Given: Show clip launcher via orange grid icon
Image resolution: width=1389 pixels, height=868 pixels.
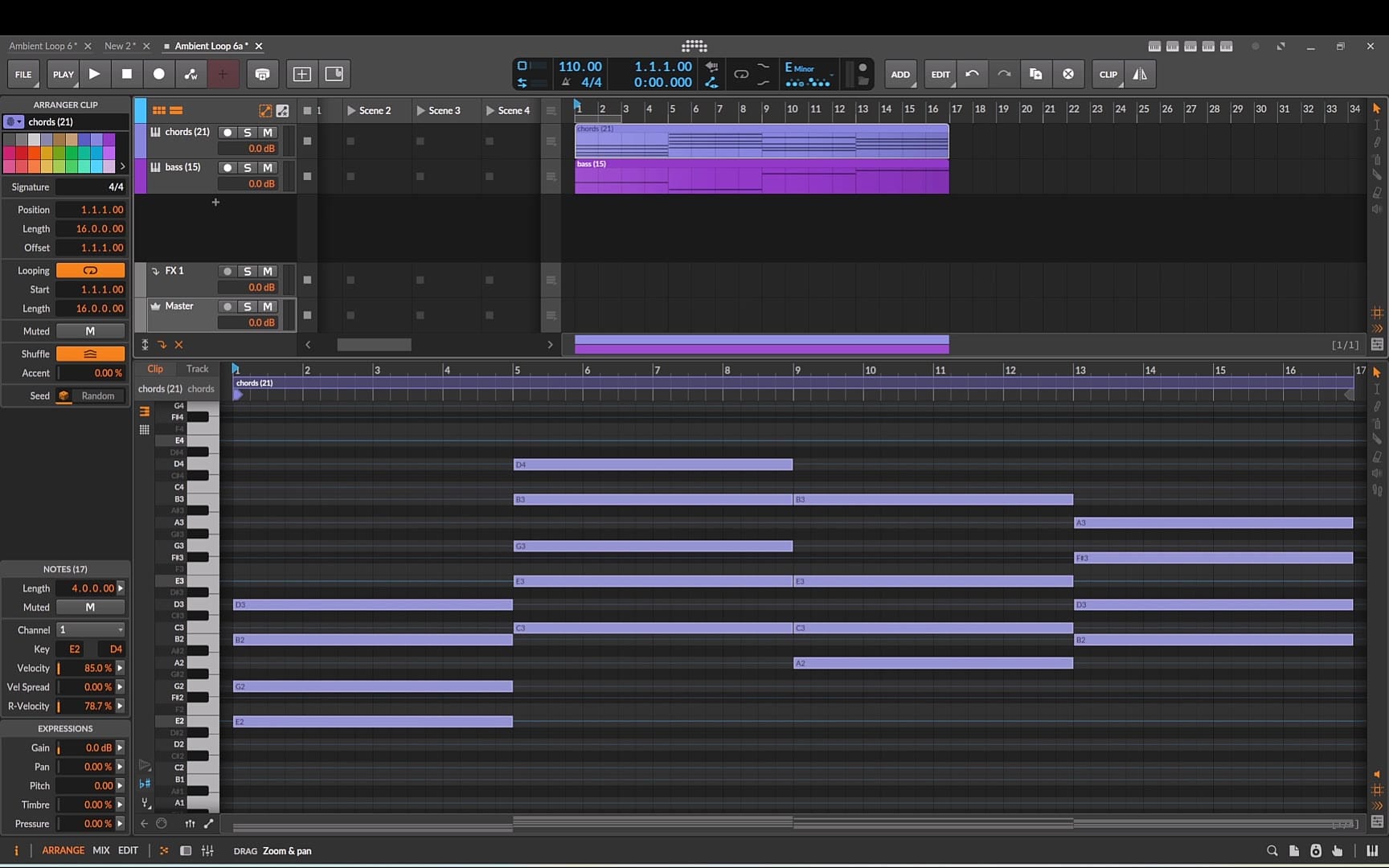Looking at the screenshot, I should [159, 110].
